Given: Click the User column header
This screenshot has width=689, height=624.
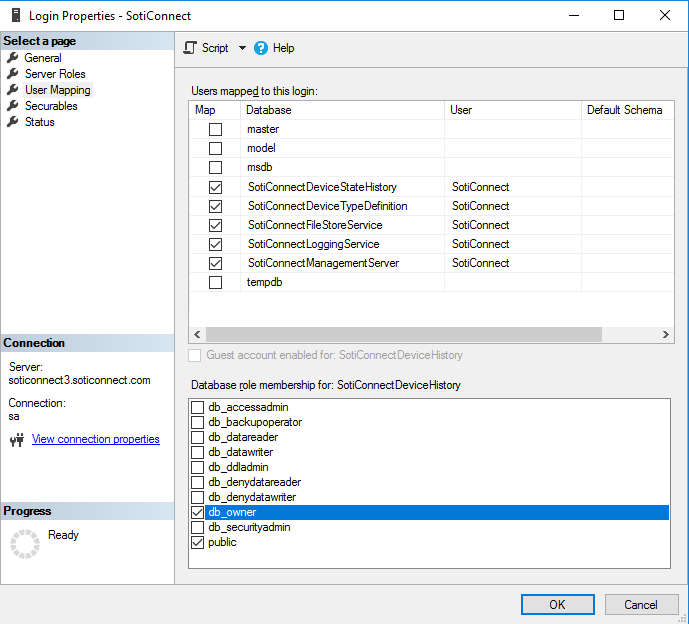Looking at the screenshot, I should 513,110.
